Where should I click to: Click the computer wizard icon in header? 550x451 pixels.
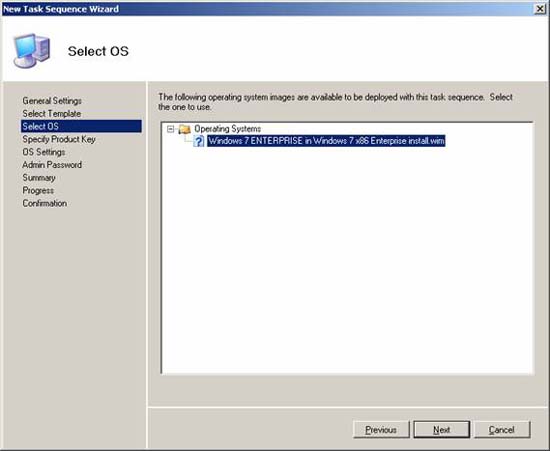coord(32,51)
